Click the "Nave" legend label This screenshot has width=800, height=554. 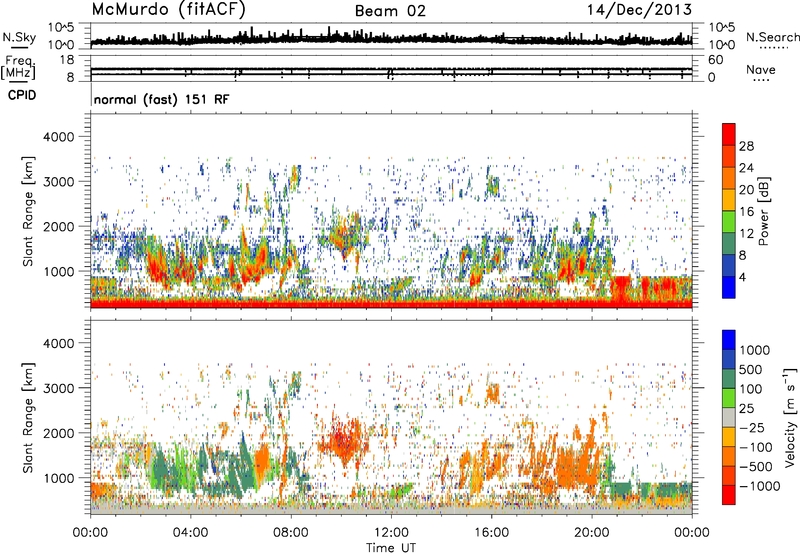760,69
